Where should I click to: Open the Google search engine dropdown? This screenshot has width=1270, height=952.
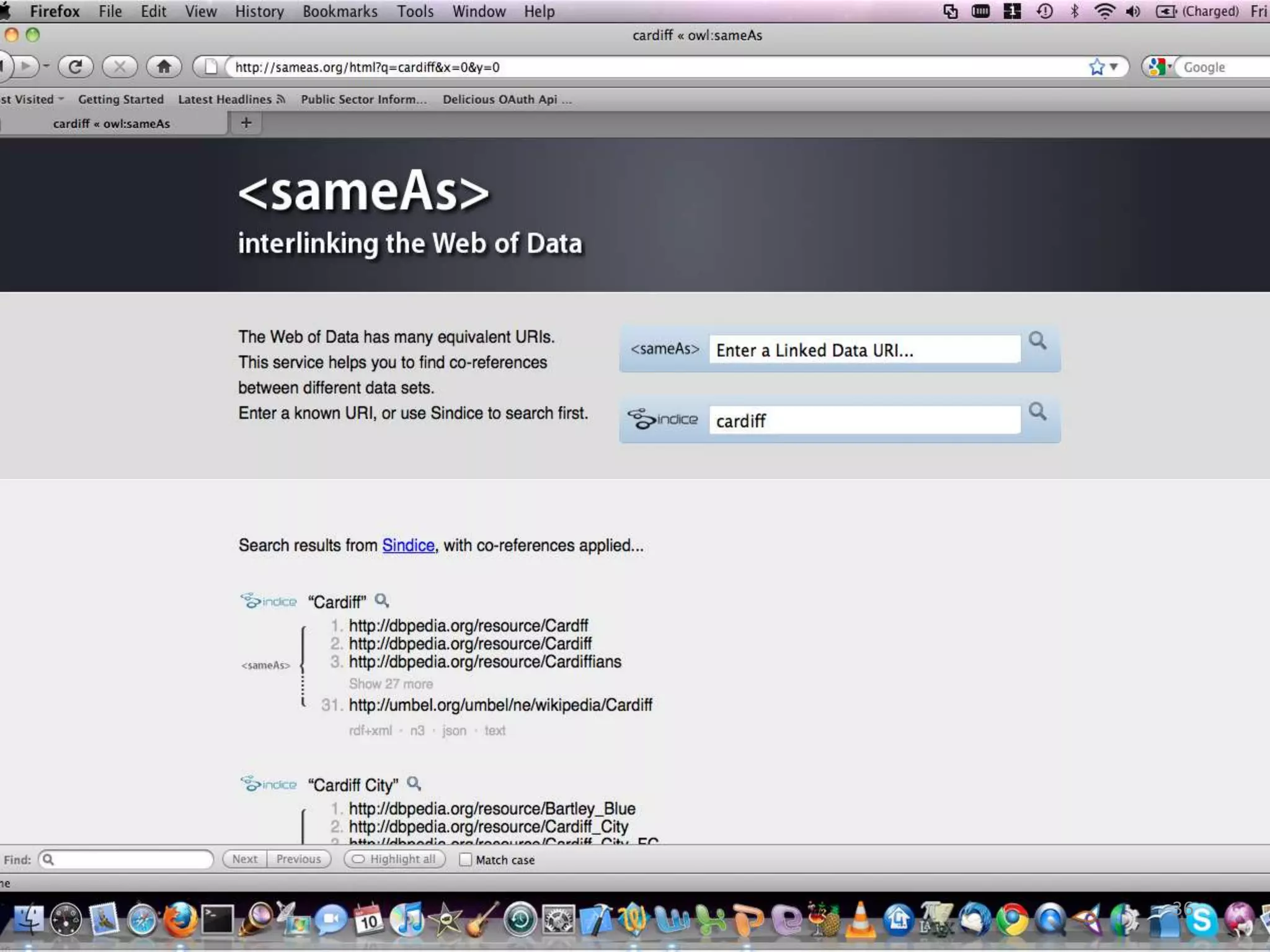tap(1158, 67)
